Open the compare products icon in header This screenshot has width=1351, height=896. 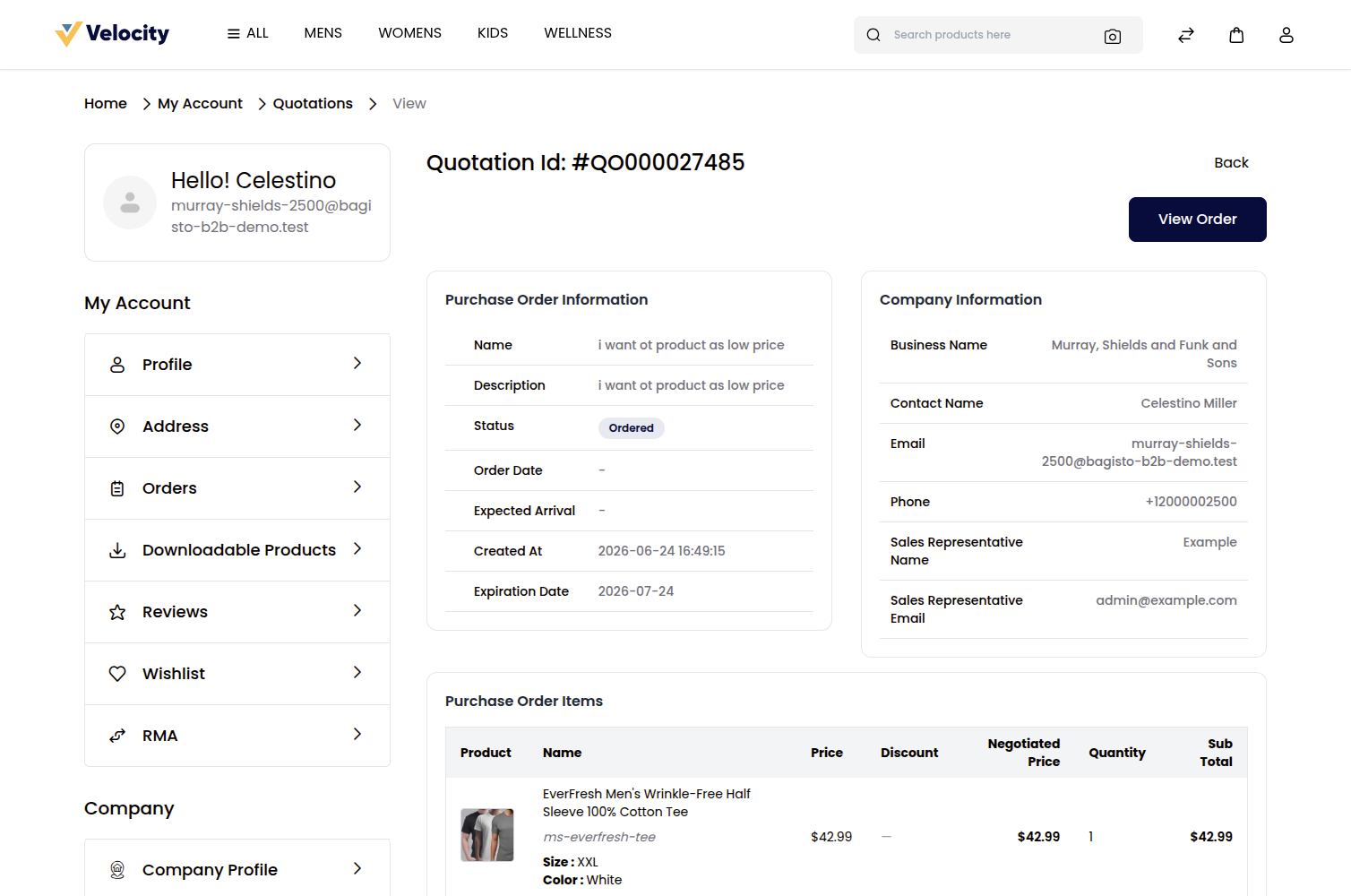tap(1186, 35)
